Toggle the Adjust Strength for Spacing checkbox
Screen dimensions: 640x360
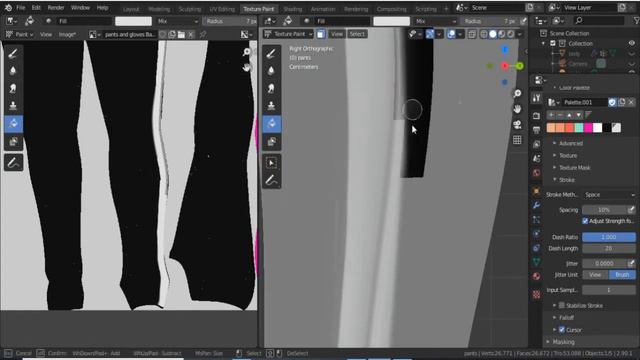click(x=585, y=221)
